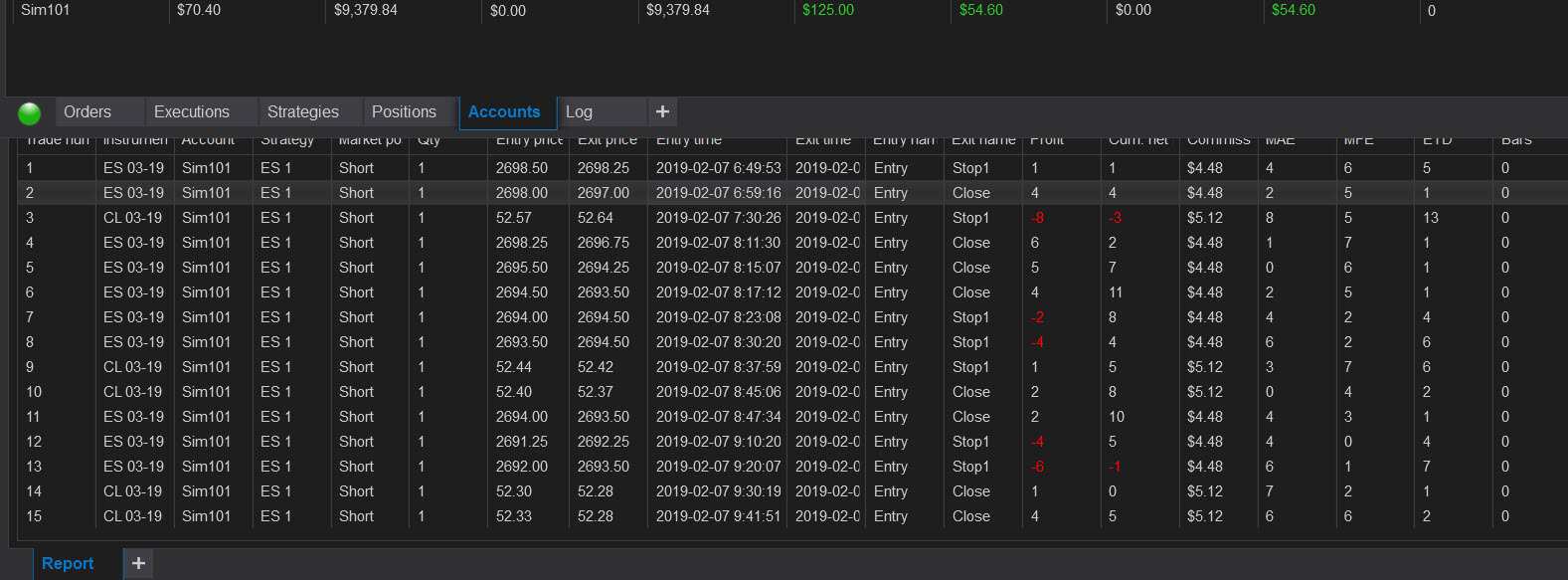The image size is (1568, 580).
Task: Open the Log tab
Action: coord(579,111)
